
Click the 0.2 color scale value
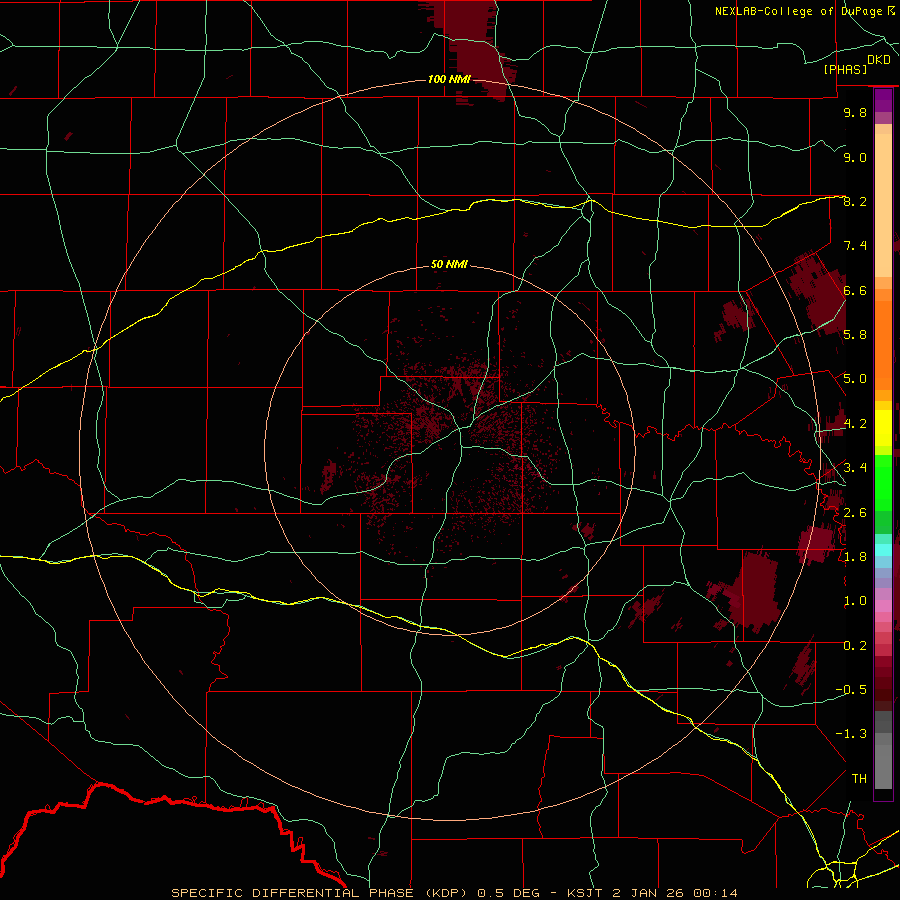click(x=855, y=646)
